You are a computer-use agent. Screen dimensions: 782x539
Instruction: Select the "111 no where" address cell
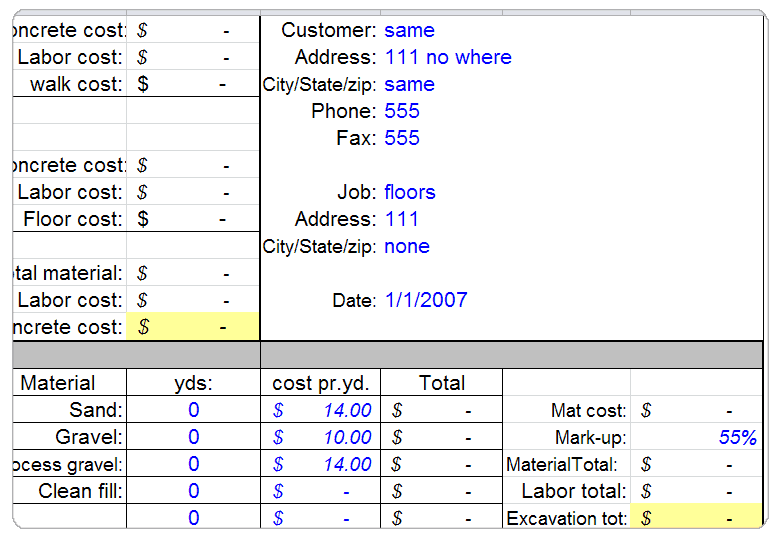tap(447, 57)
